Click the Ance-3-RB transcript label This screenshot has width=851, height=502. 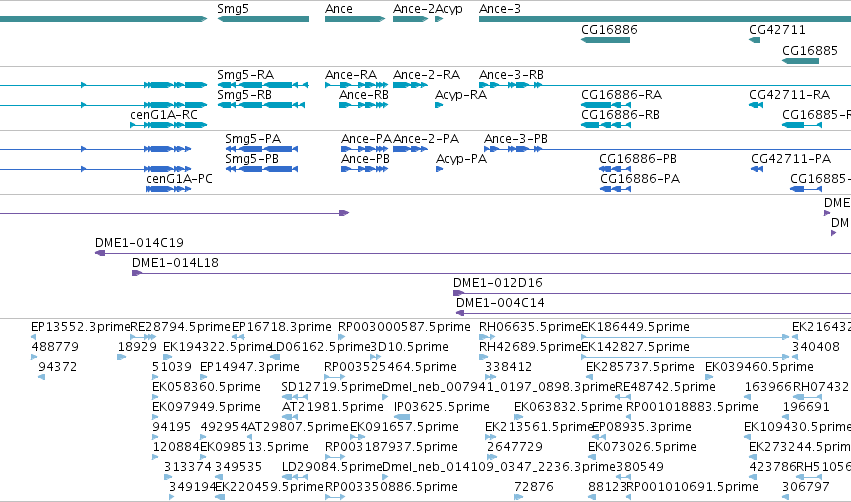coord(511,75)
